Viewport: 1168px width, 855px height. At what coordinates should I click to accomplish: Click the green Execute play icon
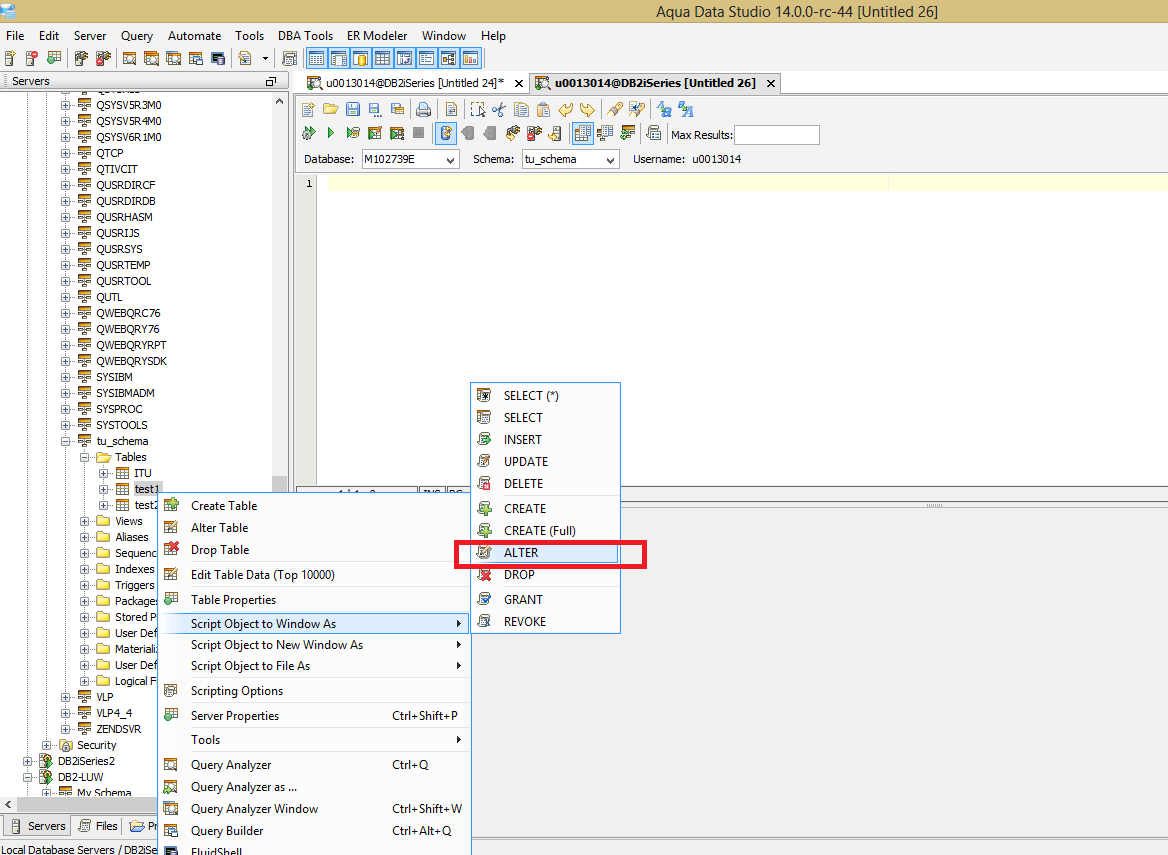pyautogui.click(x=331, y=133)
